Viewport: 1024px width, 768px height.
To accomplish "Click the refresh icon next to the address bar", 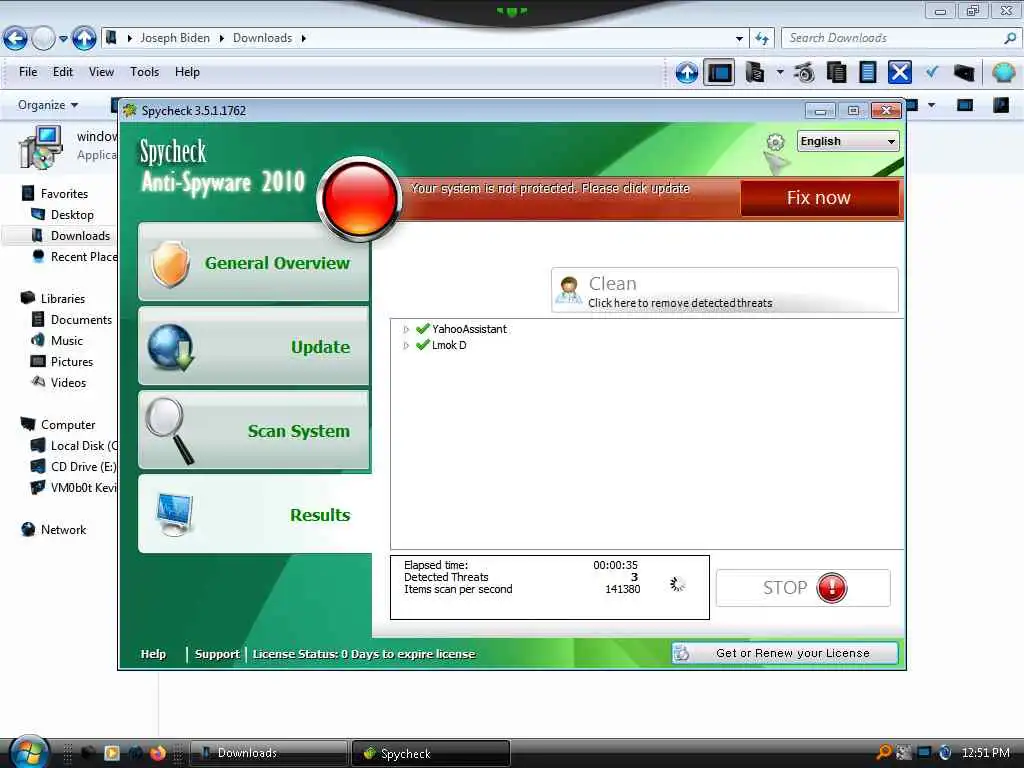I will [761, 39].
